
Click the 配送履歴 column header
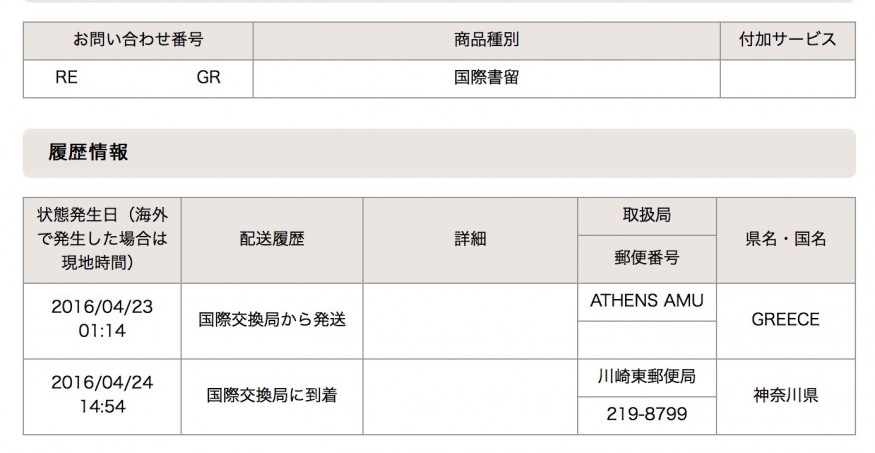271,240
